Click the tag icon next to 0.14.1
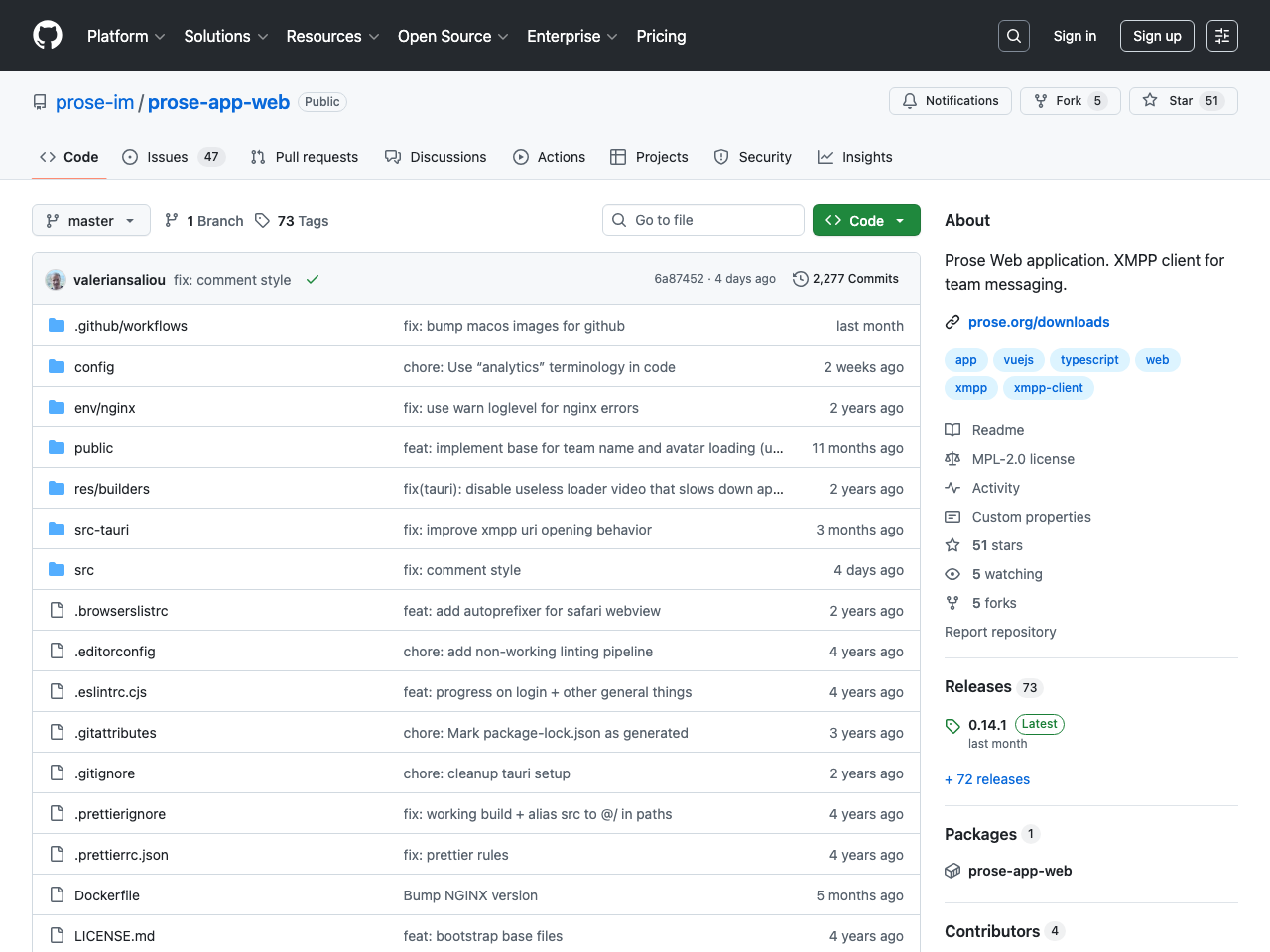This screenshot has height=952, width=1270. pos(952,726)
